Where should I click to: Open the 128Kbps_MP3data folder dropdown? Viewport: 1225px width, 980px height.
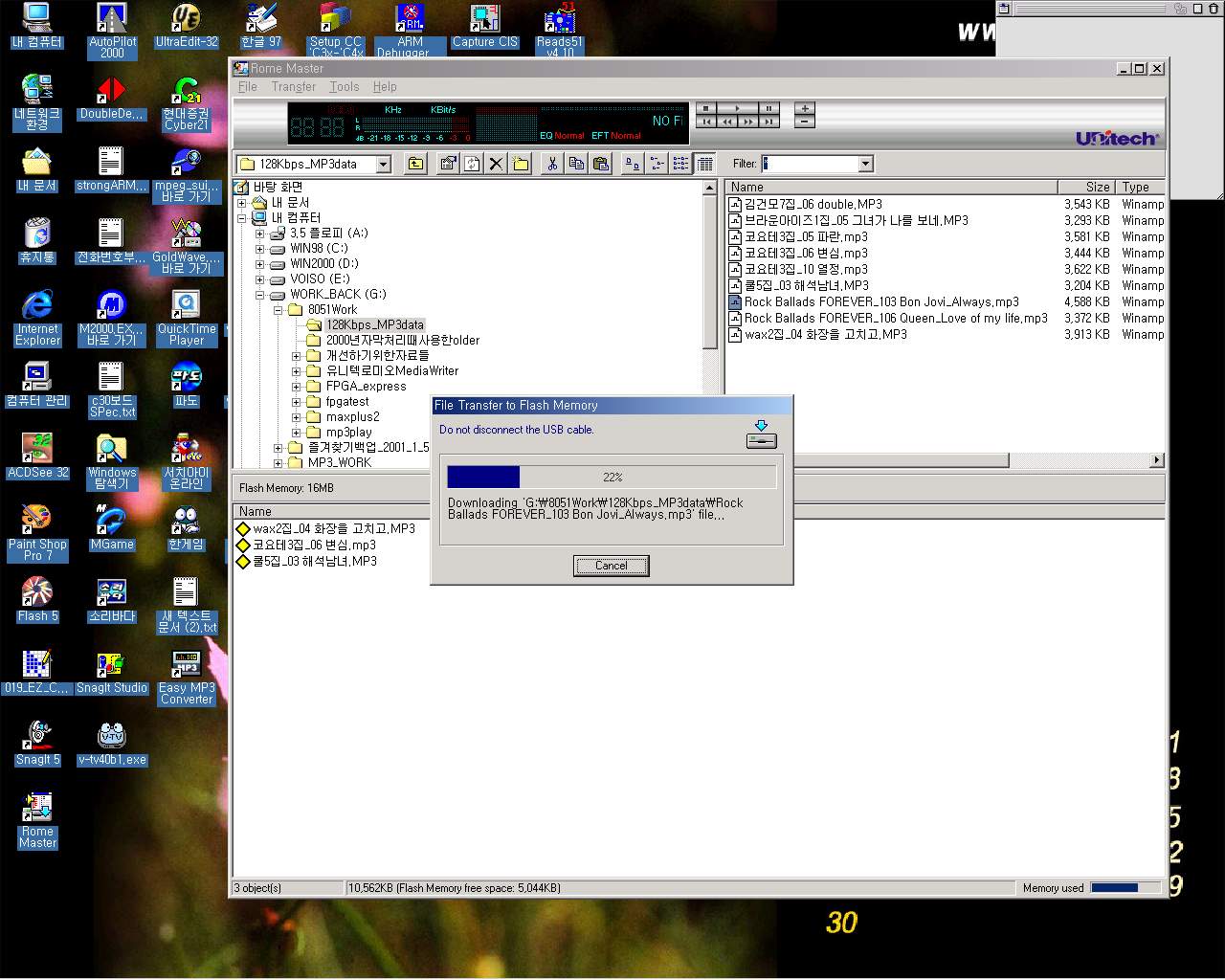[384, 165]
